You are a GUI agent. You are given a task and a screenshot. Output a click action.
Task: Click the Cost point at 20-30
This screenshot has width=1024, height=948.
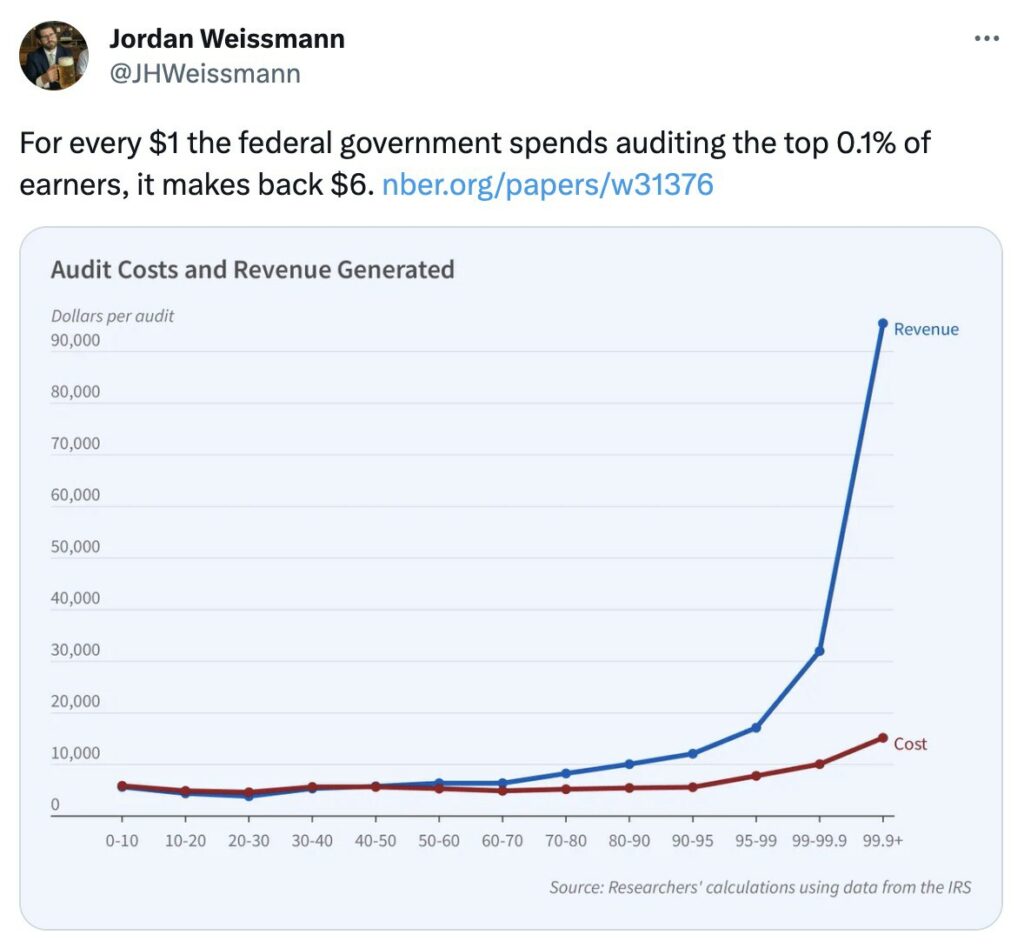[249, 792]
